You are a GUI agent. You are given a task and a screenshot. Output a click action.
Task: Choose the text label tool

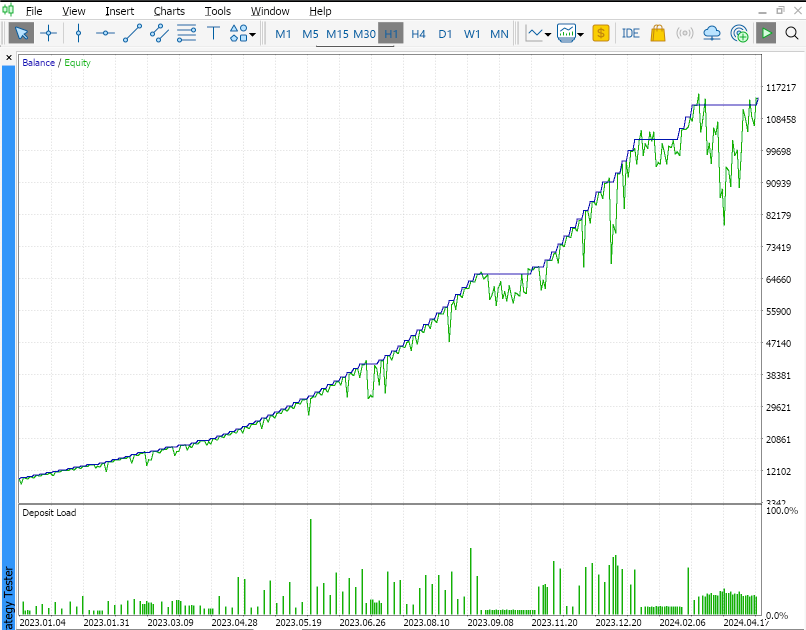tap(213, 33)
